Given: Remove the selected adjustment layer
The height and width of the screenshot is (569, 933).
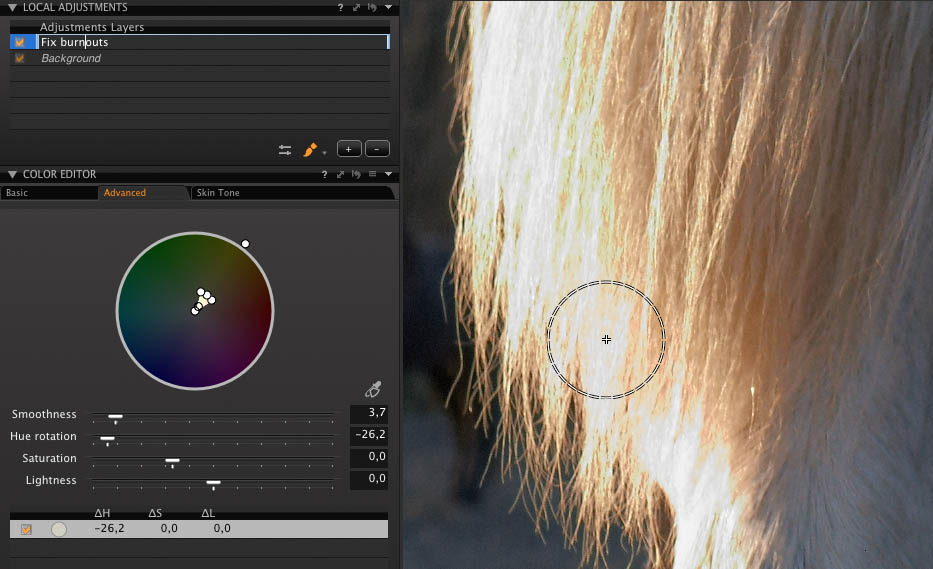Looking at the screenshot, I should (x=377, y=149).
